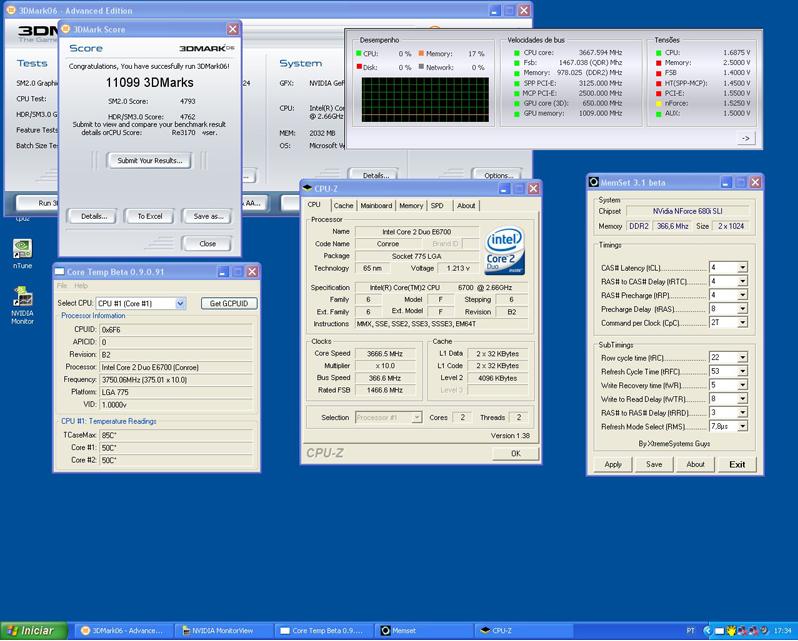
Task: Click Details in 3DMark Score dialog
Action: click(x=94, y=216)
